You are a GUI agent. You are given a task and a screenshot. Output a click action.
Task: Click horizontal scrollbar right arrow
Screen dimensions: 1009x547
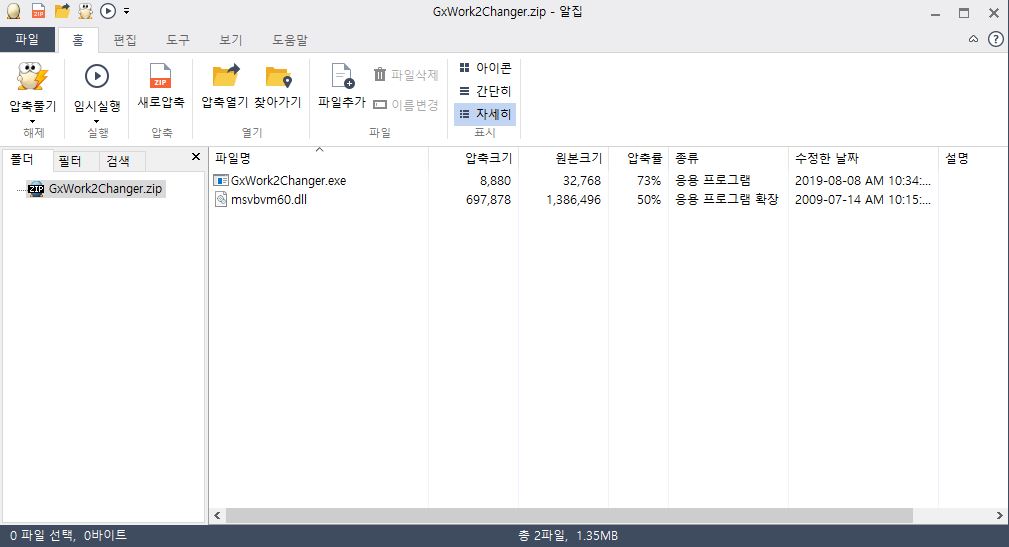point(999,515)
